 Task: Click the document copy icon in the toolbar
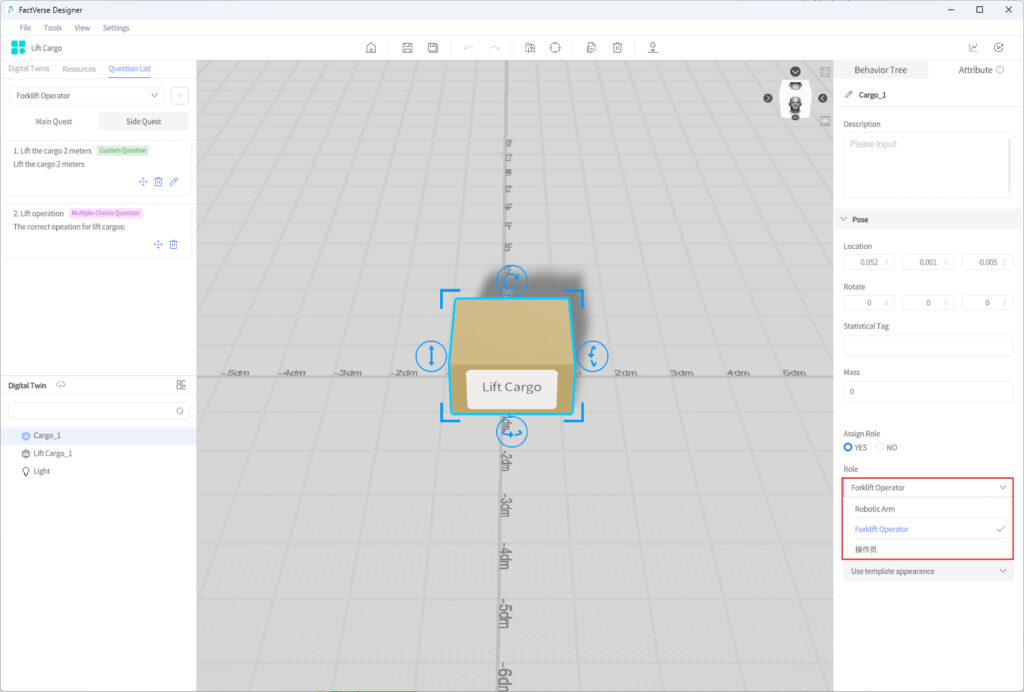pos(591,48)
